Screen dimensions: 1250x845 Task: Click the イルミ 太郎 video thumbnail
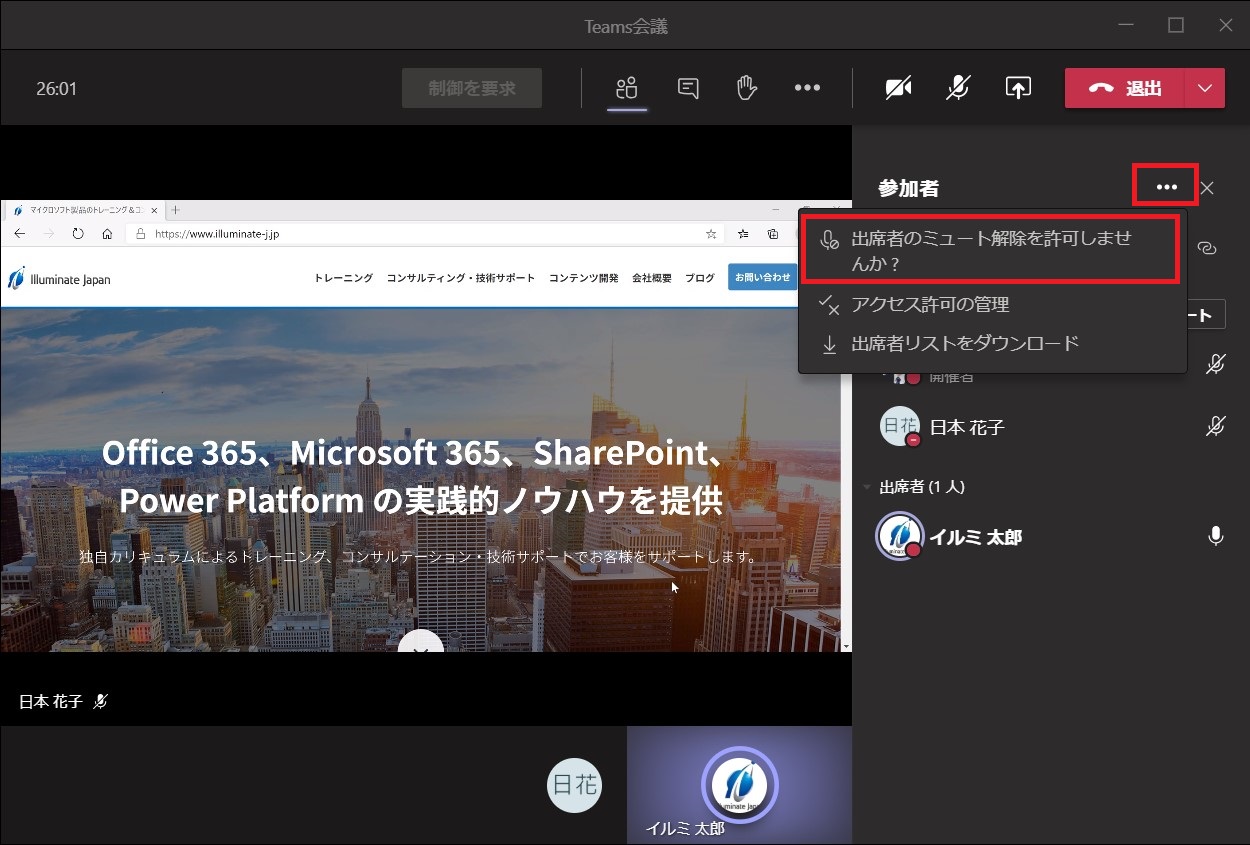pos(739,786)
